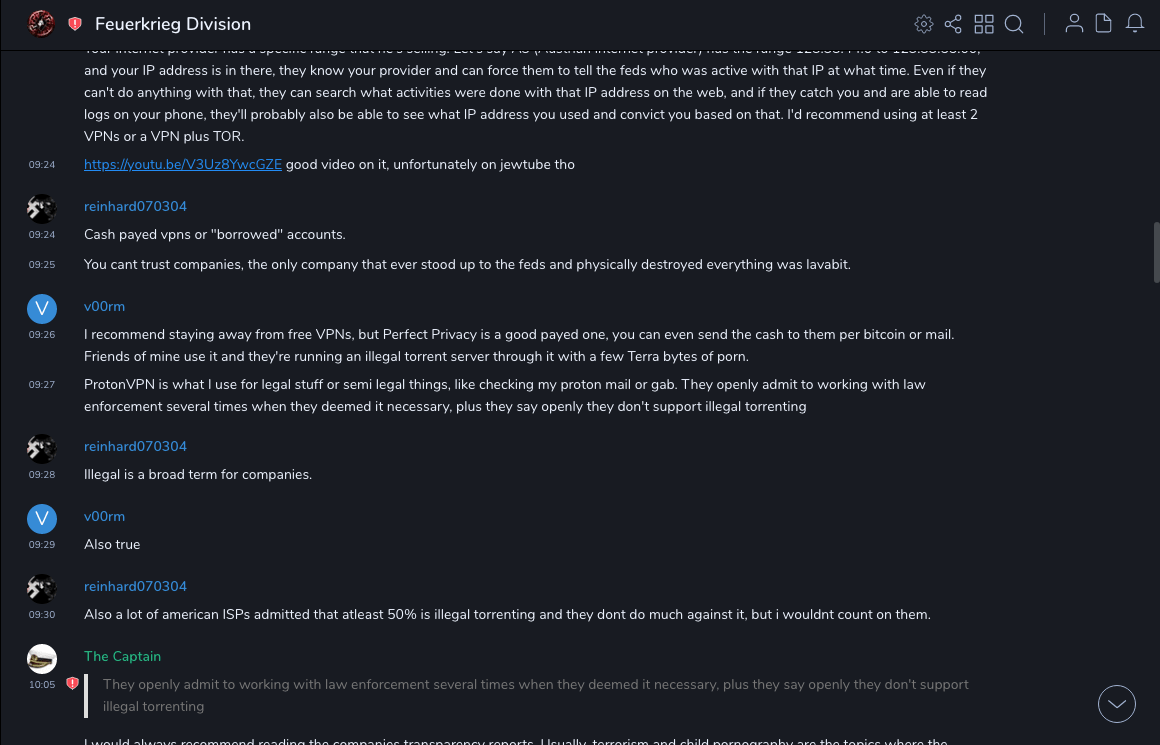
Task: Click the round channel avatar in header
Action: (41, 23)
